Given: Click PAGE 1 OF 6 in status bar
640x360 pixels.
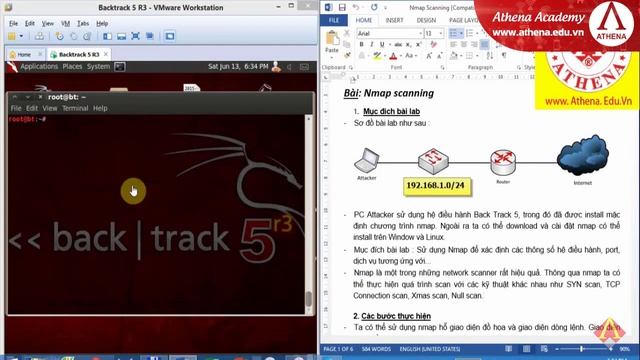Looking at the screenshot, I should click(x=338, y=349).
